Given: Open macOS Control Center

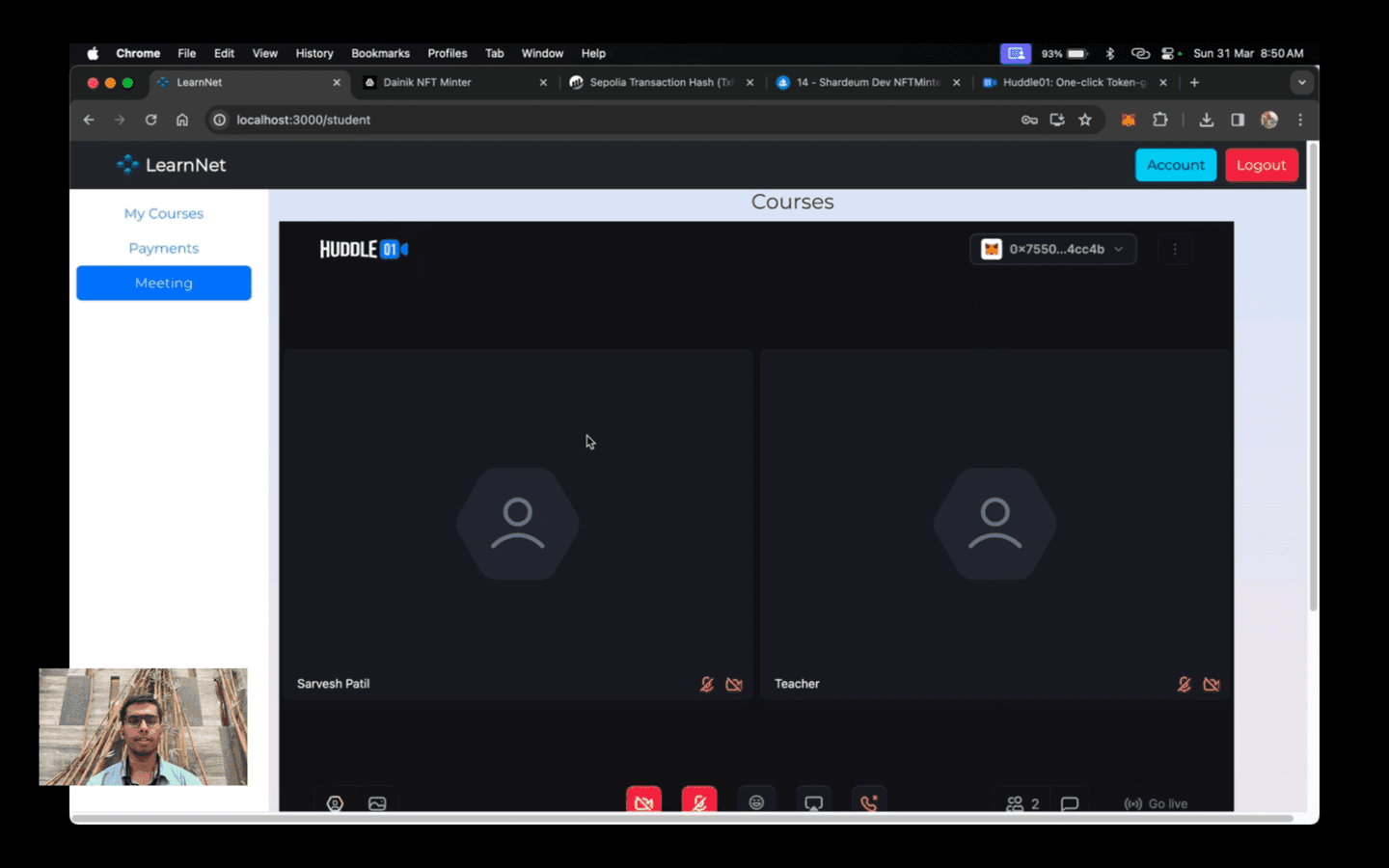Looking at the screenshot, I should coord(1169,53).
